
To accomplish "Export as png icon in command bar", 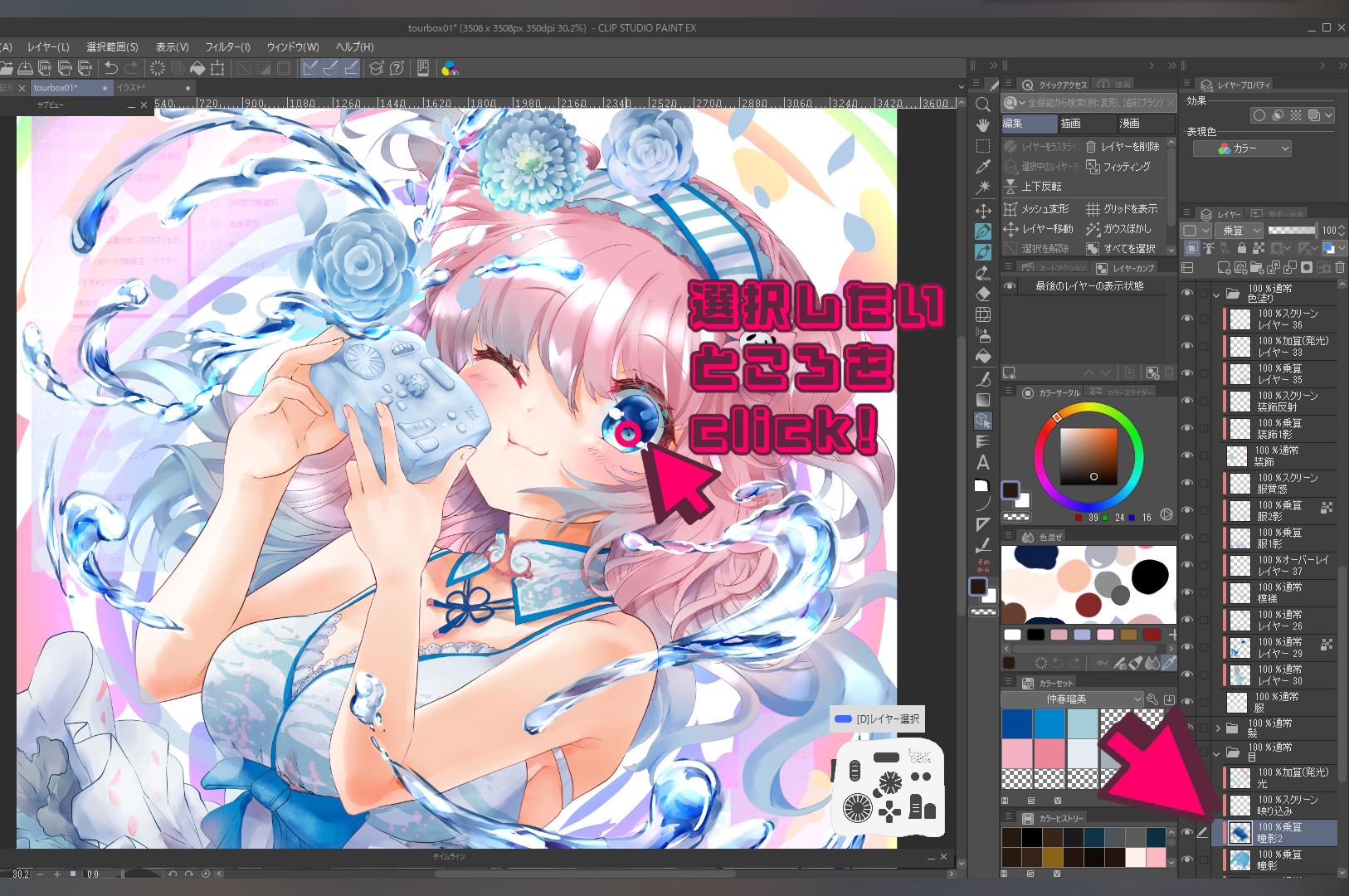I will tap(66, 68).
